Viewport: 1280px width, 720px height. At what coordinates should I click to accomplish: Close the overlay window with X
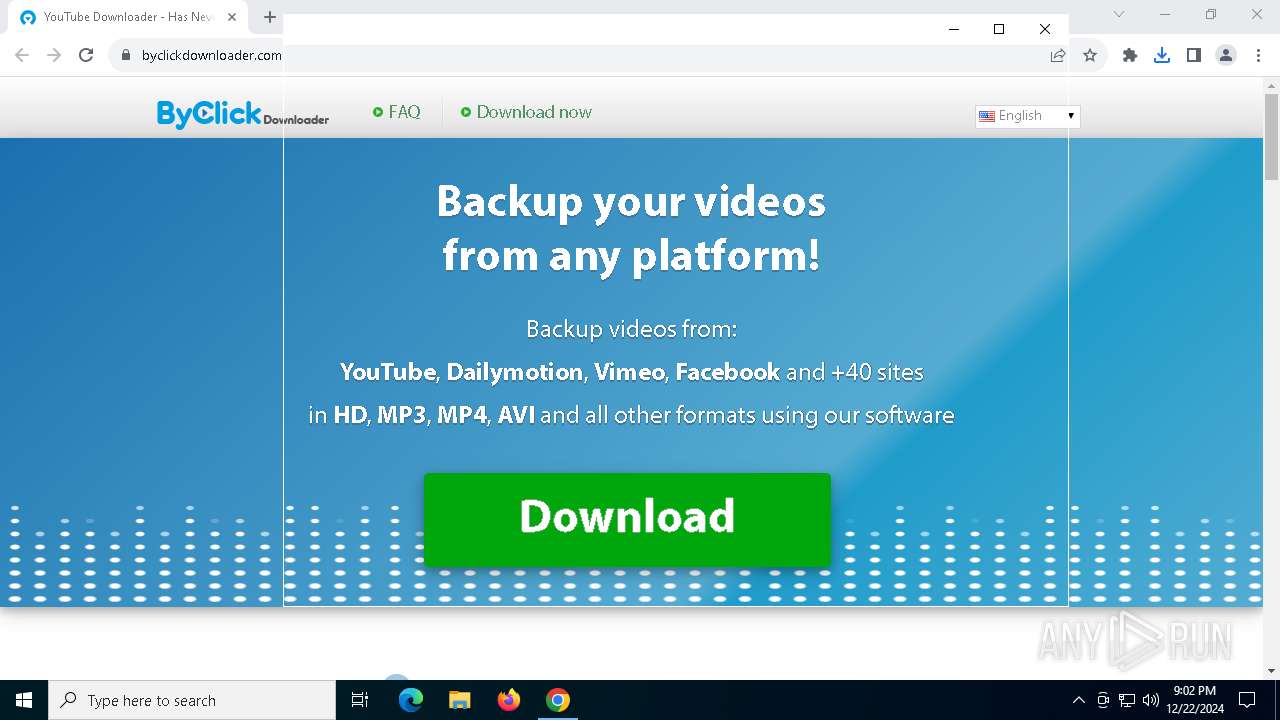click(1045, 29)
